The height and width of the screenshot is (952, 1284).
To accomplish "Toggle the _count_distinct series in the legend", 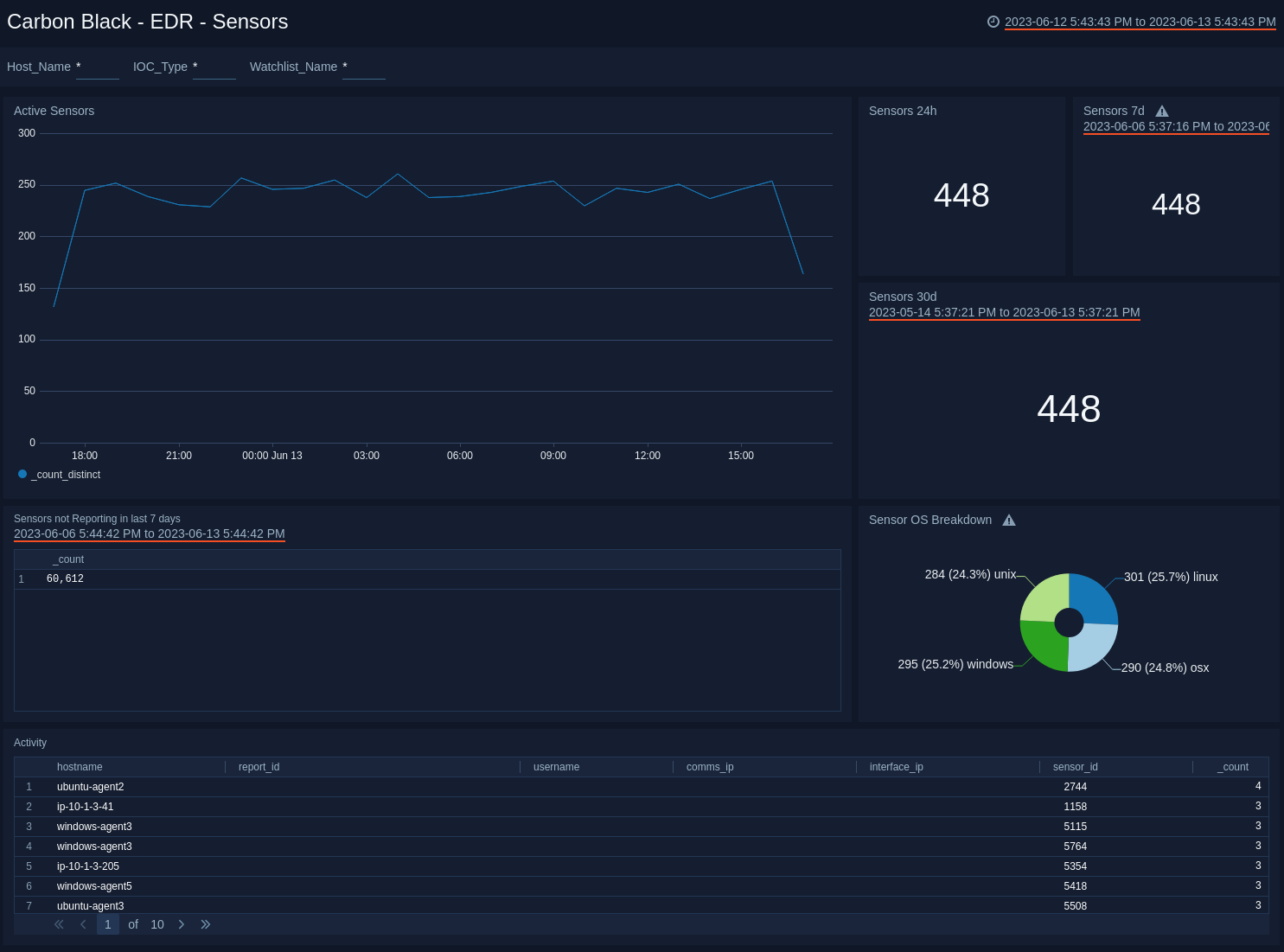I will 65,475.
